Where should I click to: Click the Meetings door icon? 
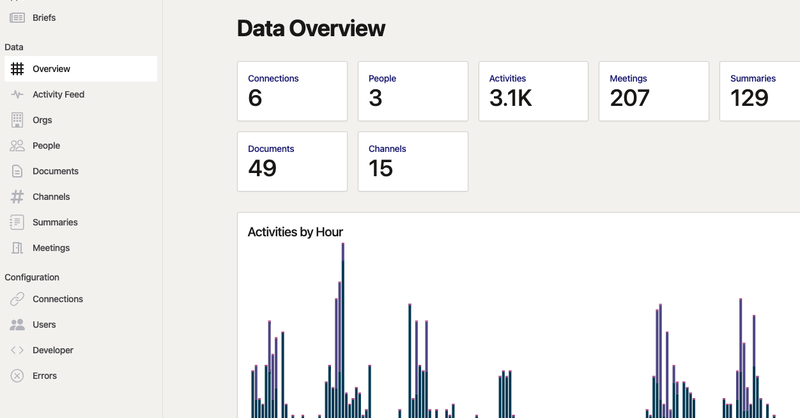pos(17,248)
